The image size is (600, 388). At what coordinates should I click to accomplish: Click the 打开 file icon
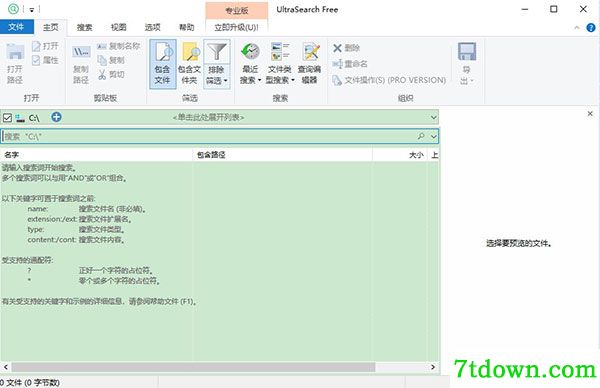pyautogui.click(x=36, y=46)
